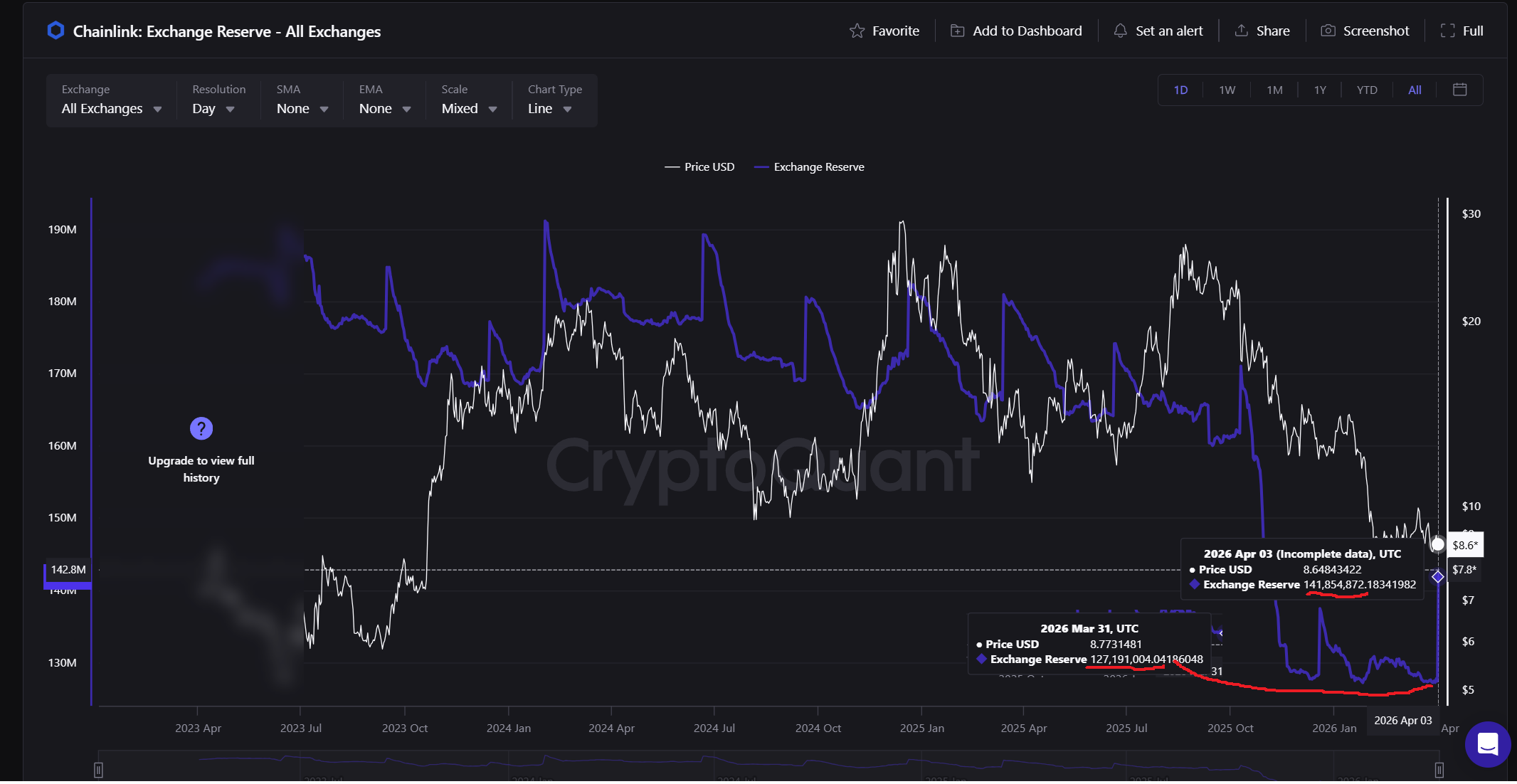This screenshot has height=784, width=1517.
Task: Open the Scale Mixed dropdown
Action: click(468, 109)
